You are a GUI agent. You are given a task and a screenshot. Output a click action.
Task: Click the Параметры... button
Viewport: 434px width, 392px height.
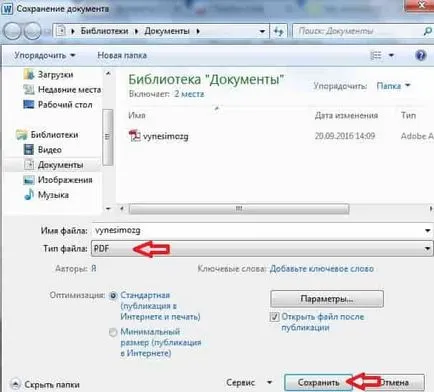(x=327, y=299)
